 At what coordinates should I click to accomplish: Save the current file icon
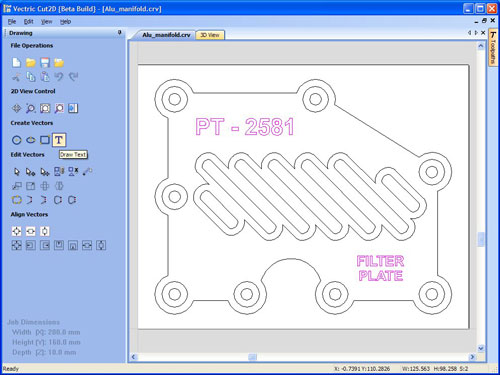(x=45, y=62)
